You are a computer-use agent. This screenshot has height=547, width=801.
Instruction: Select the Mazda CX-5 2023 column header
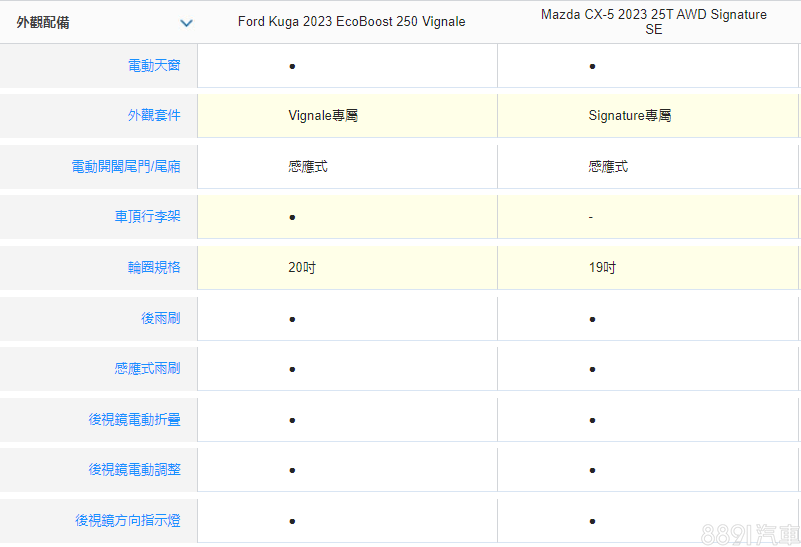click(x=653, y=22)
